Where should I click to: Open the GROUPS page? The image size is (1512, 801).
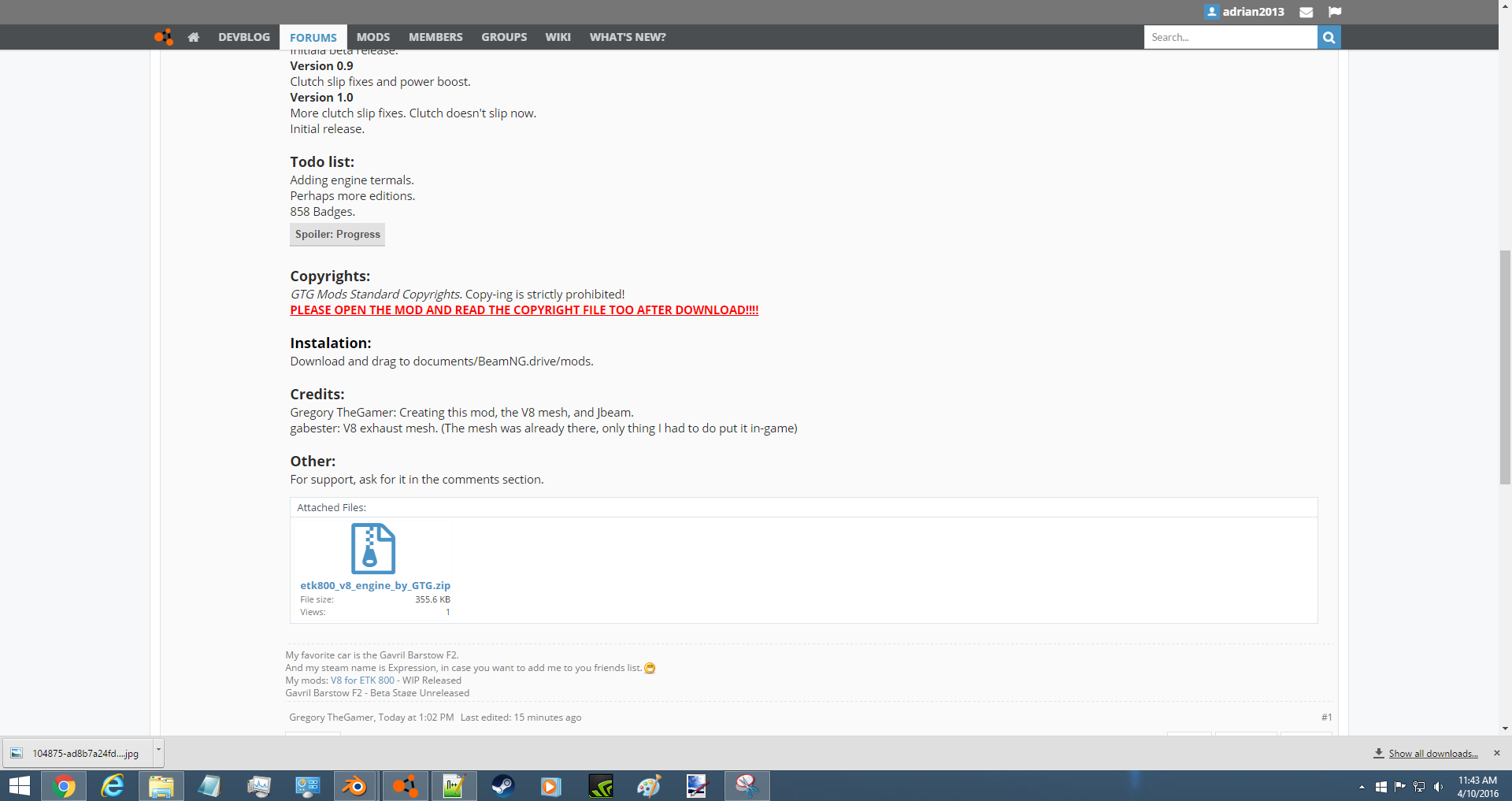pos(504,37)
